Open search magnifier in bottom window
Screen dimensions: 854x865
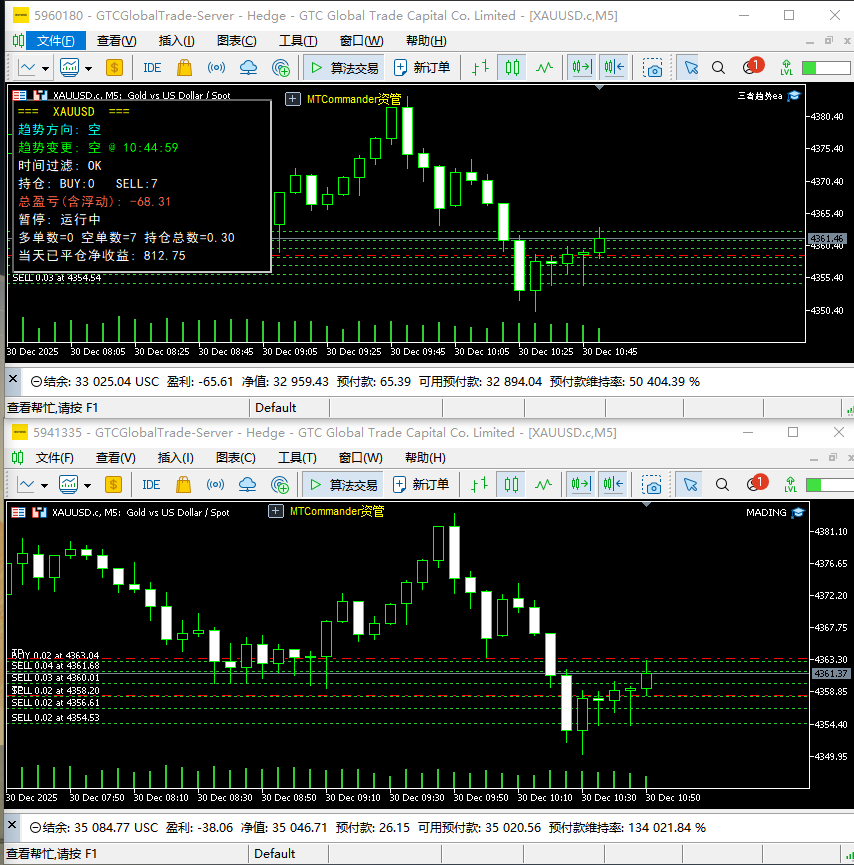(722, 485)
